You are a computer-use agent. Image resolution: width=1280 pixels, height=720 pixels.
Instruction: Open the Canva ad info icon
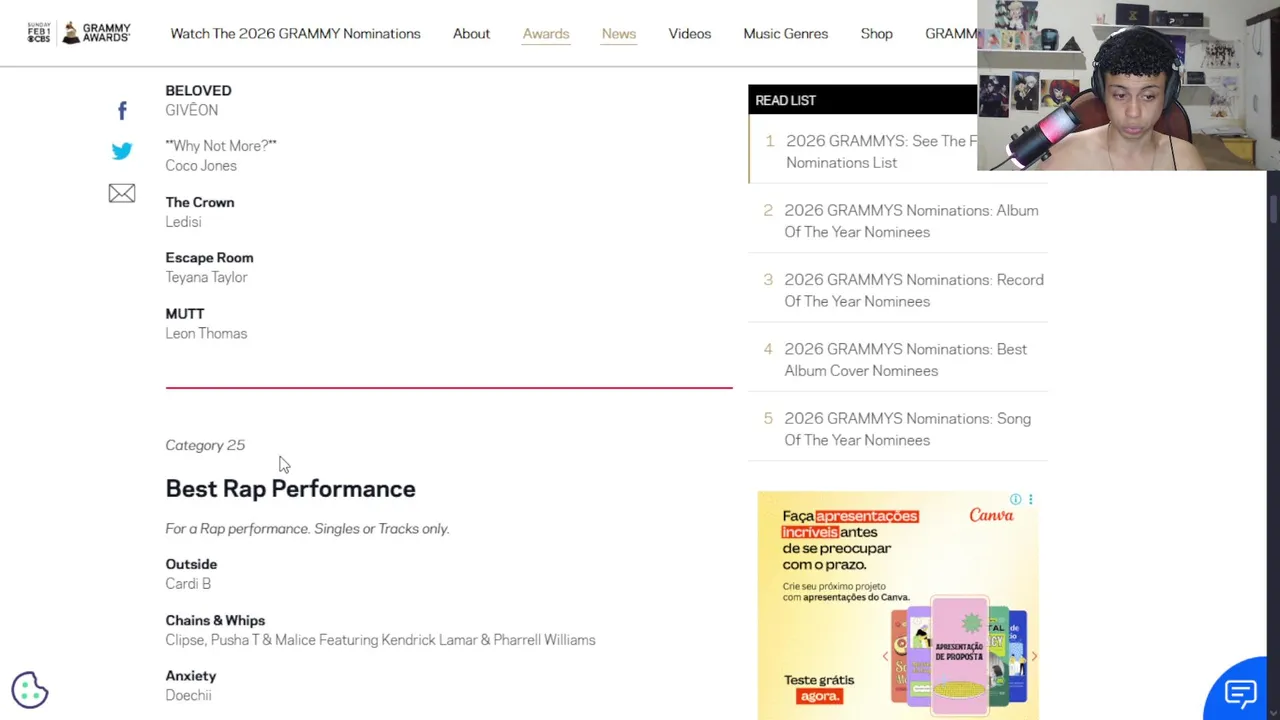1015,499
